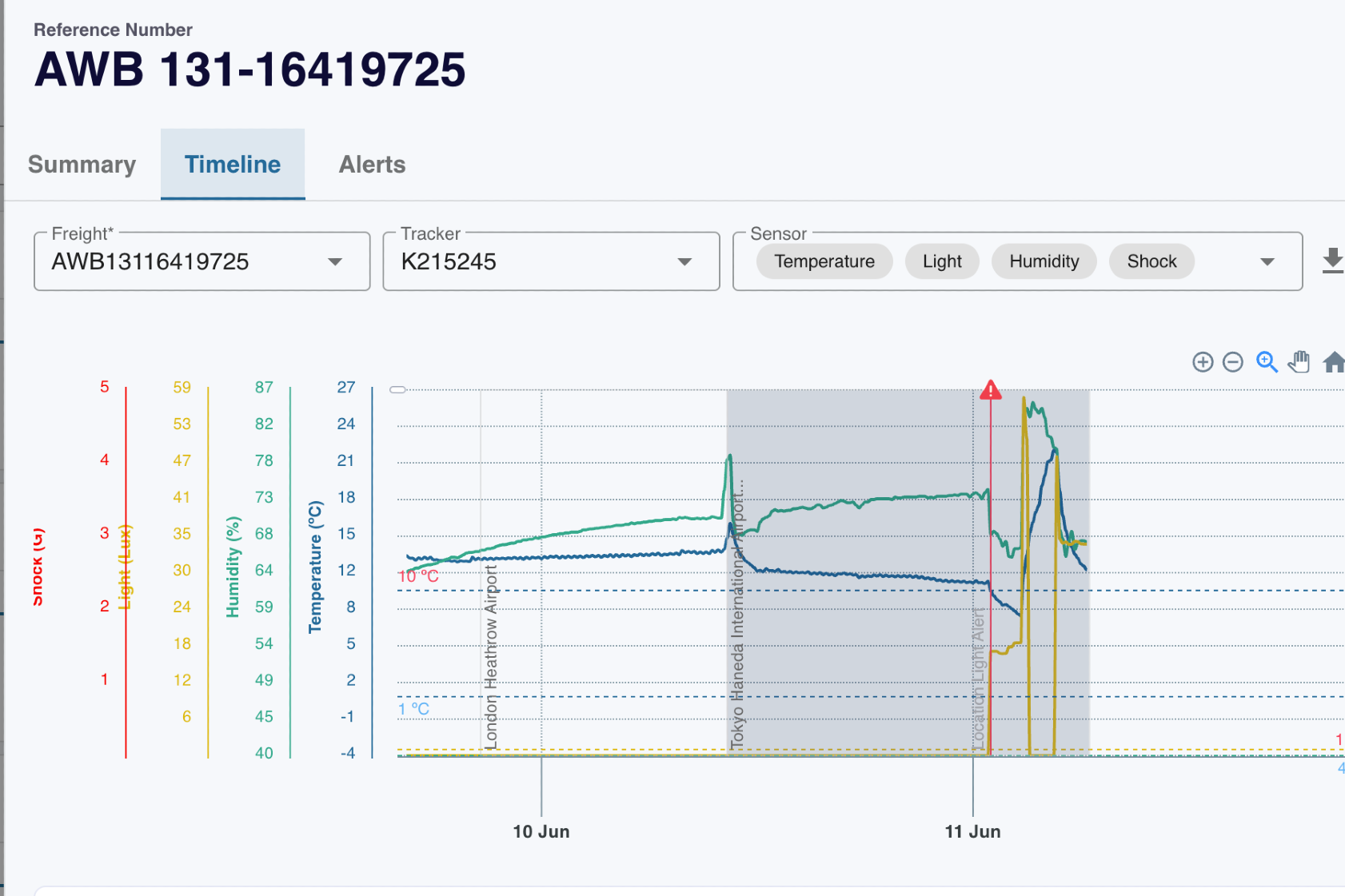Download chart data using download icon
The height and width of the screenshot is (896, 1345).
click(x=1332, y=261)
